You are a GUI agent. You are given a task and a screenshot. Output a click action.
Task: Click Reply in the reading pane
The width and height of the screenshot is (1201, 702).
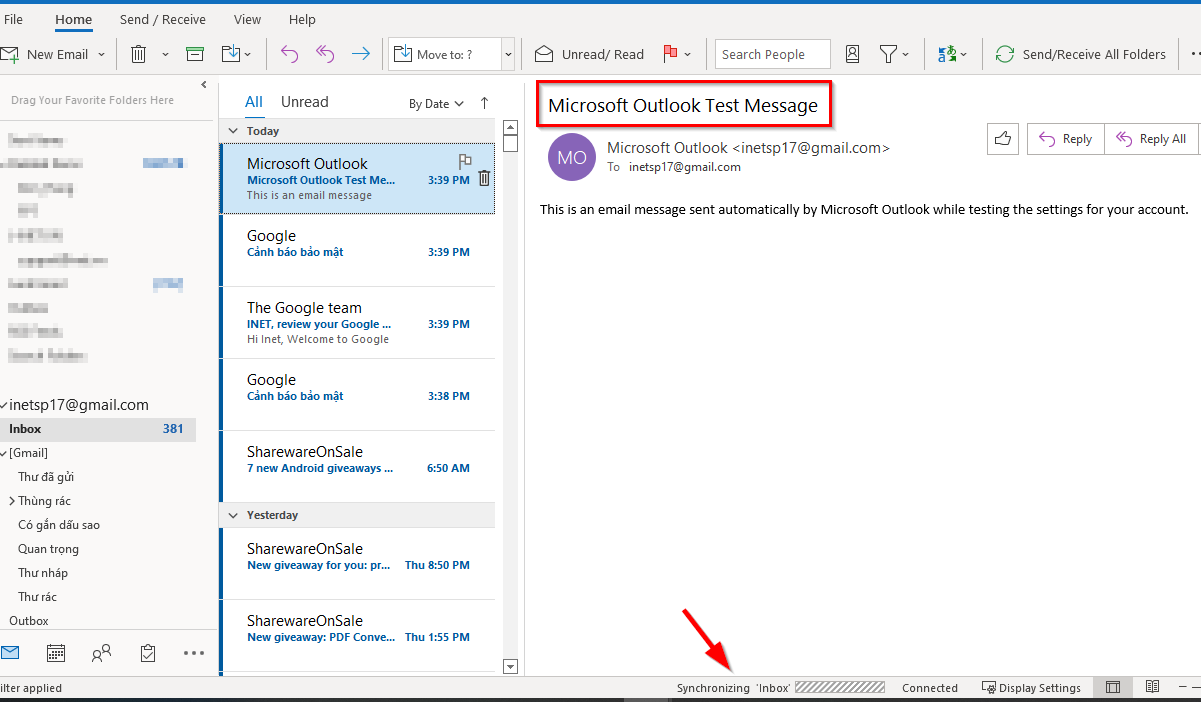pyautogui.click(x=1066, y=139)
